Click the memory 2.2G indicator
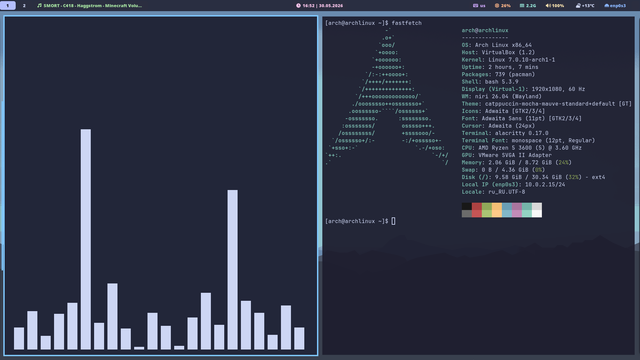The width and height of the screenshot is (640, 360). pos(528,6)
